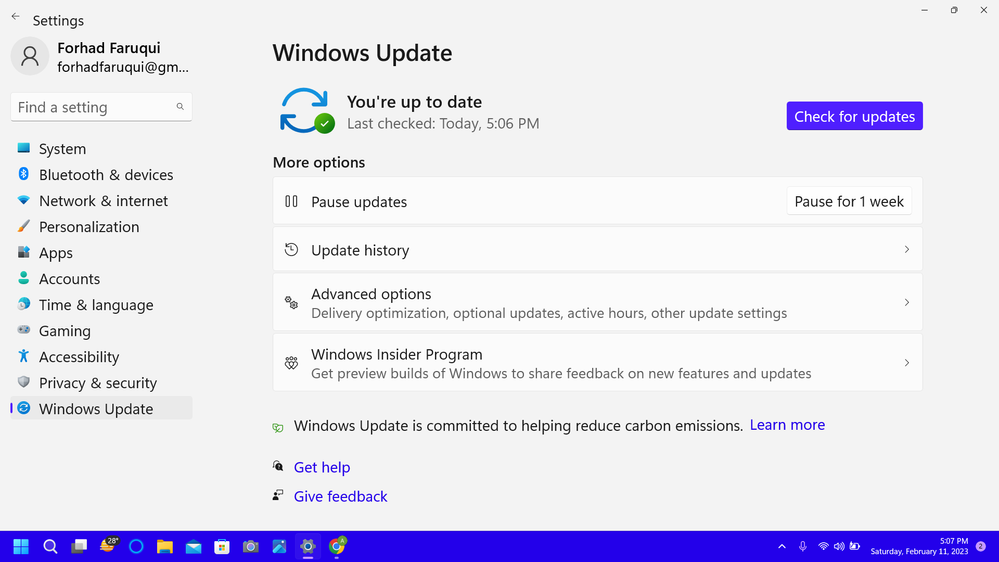Open the clock and date in the taskbar
Image resolution: width=999 pixels, height=562 pixels.
(919, 546)
